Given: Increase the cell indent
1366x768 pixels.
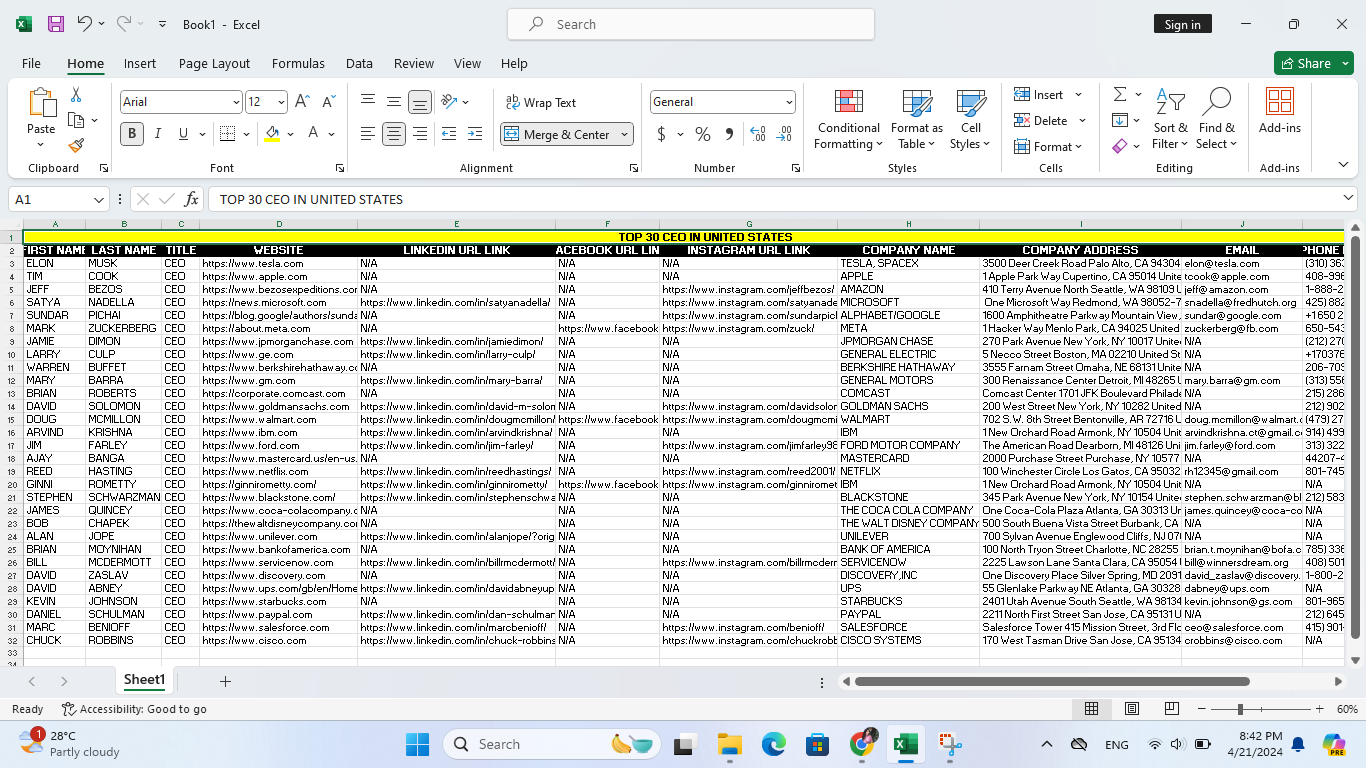Looking at the screenshot, I should click(x=475, y=134).
